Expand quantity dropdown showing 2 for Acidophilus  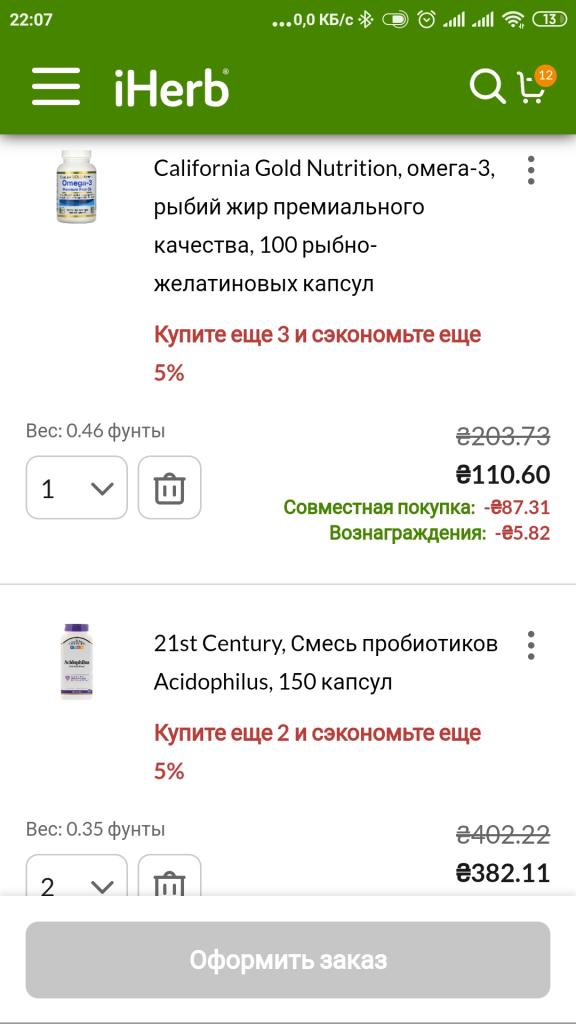point(77,876)
